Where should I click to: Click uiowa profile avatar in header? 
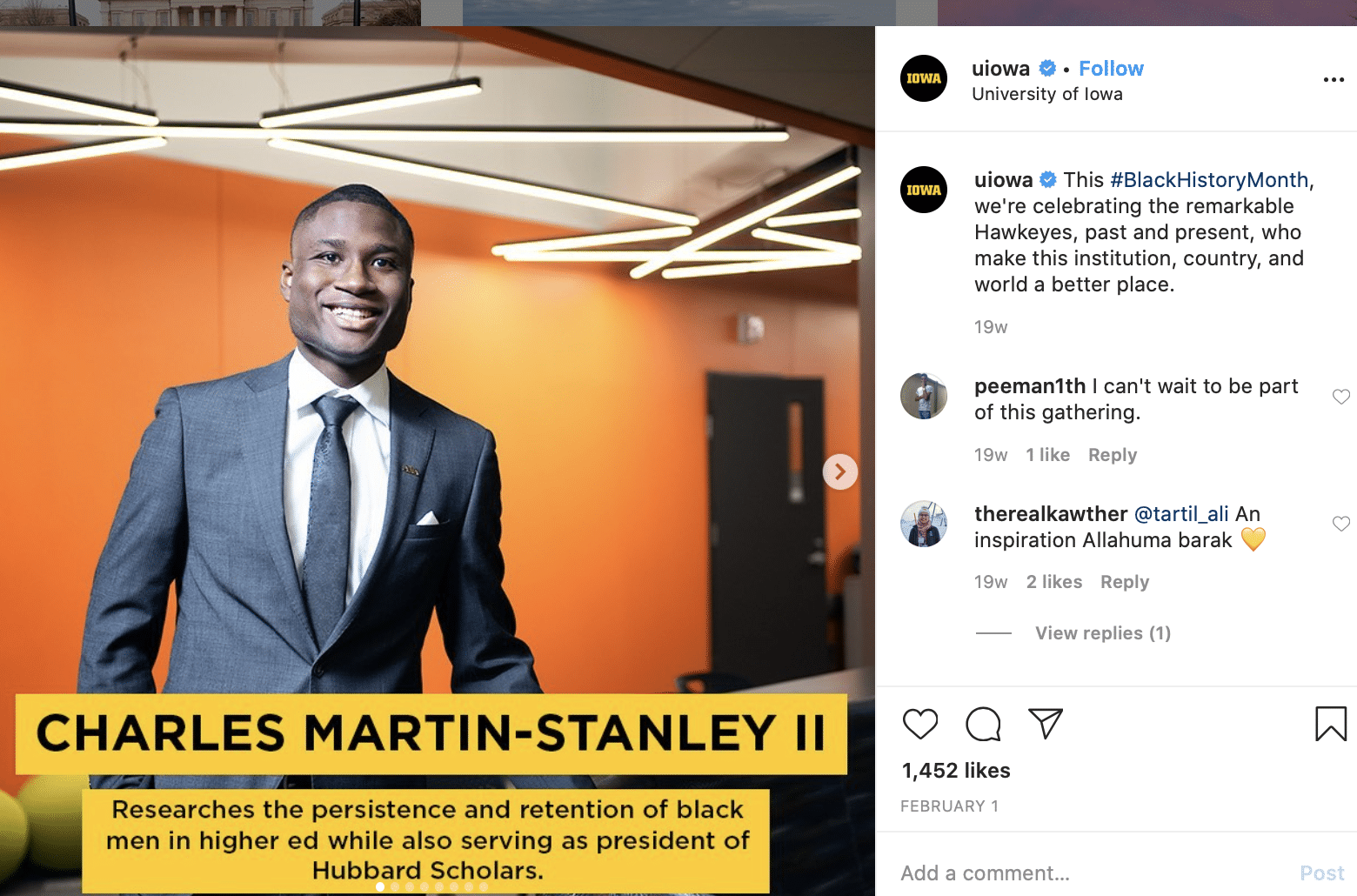tap(924, 78)
